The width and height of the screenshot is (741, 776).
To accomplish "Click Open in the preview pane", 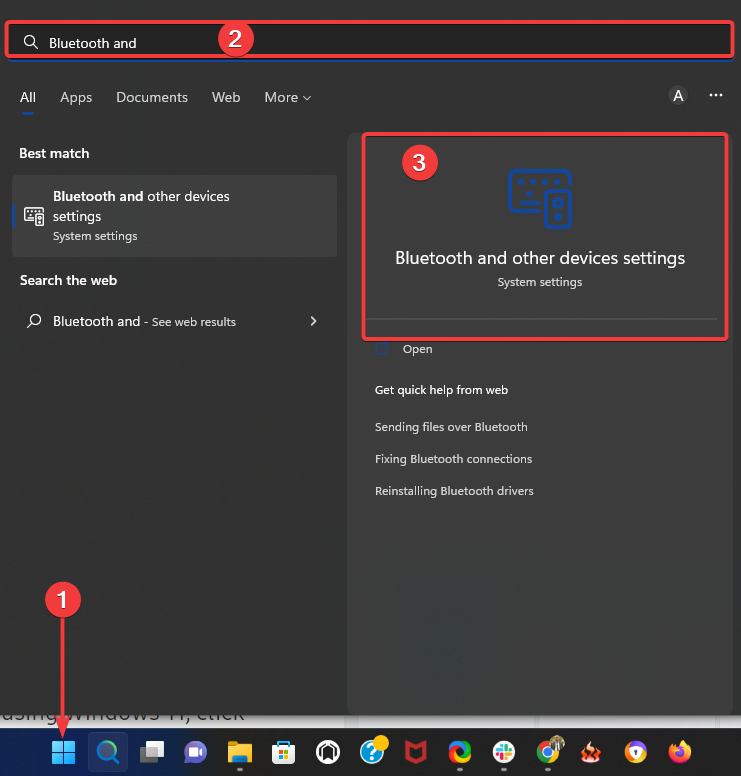I will [417, 349].
